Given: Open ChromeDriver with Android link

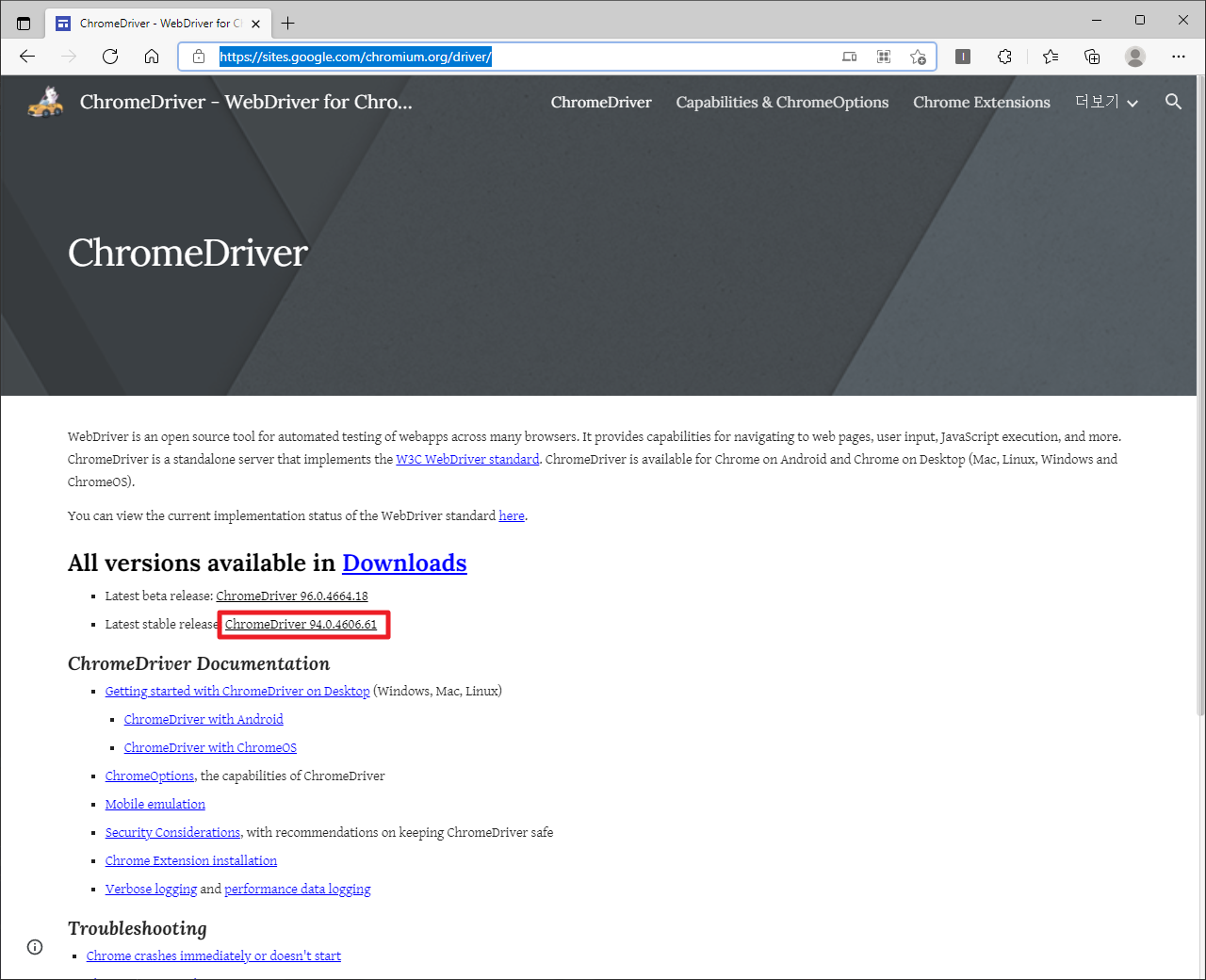Looking at the screenshot, I should tap(204, 720).
